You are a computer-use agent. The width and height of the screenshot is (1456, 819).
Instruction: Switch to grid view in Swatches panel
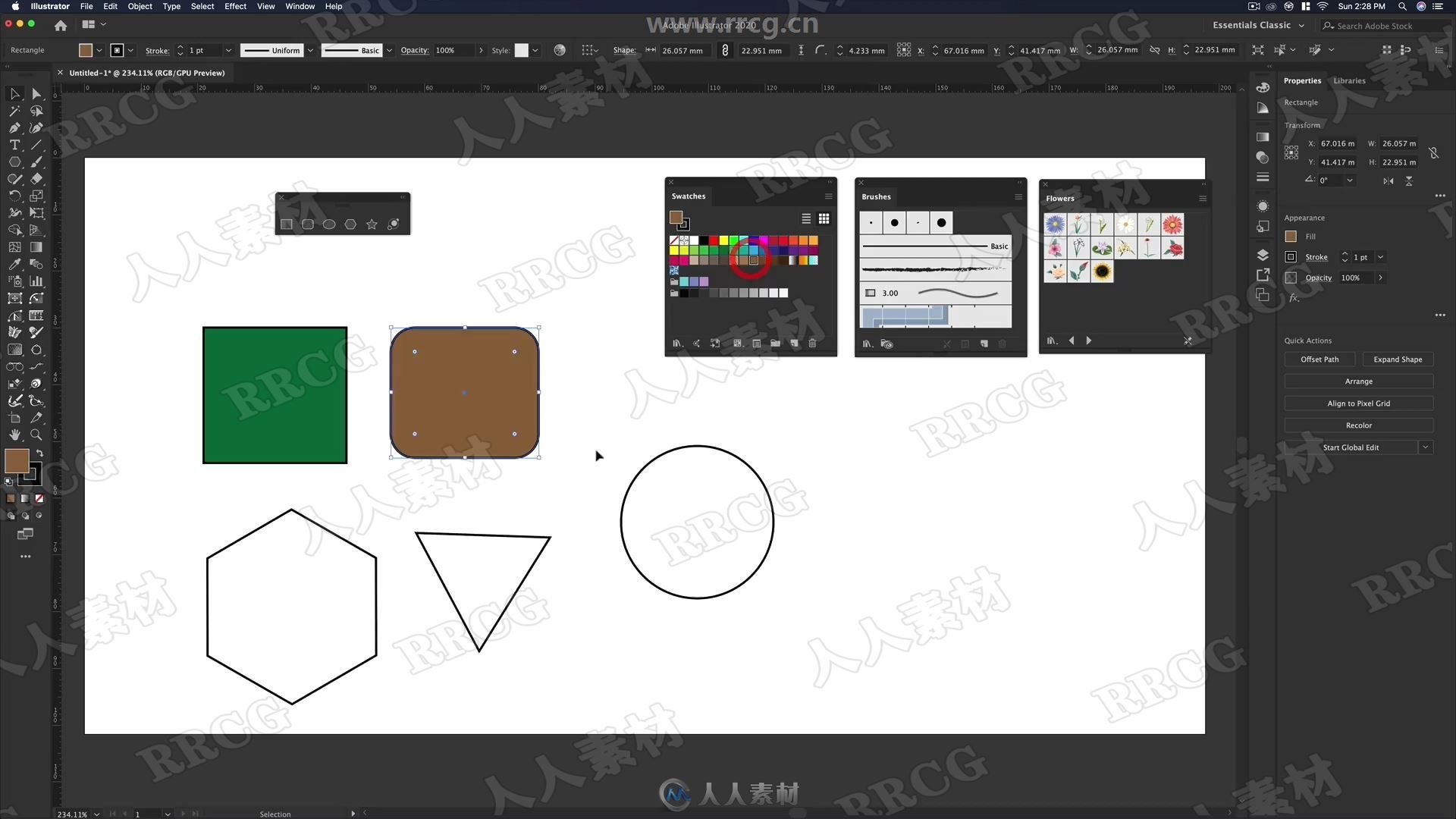(823, 218)
